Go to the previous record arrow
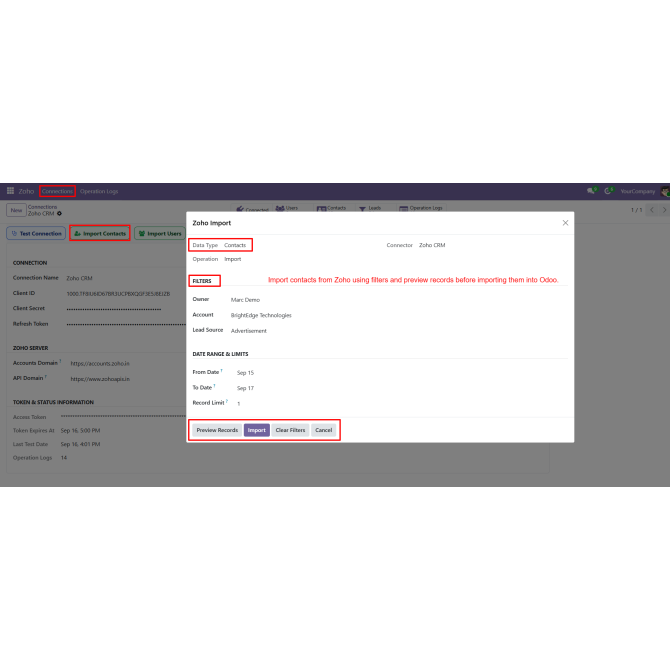Image resolution: width=670 pixels, height=670 pixels. click(652, 209)
